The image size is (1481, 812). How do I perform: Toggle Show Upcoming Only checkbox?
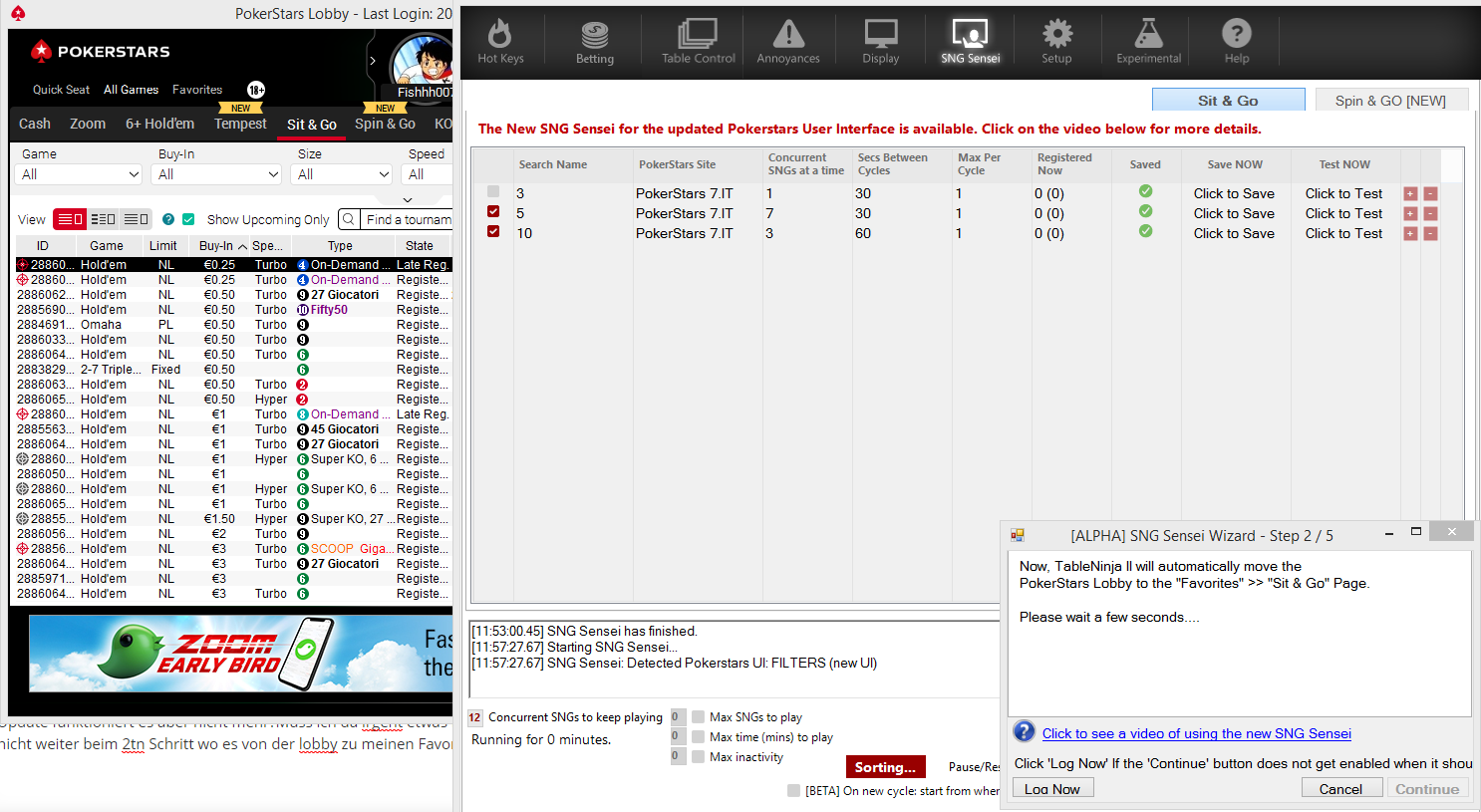[x=188, y=219]
